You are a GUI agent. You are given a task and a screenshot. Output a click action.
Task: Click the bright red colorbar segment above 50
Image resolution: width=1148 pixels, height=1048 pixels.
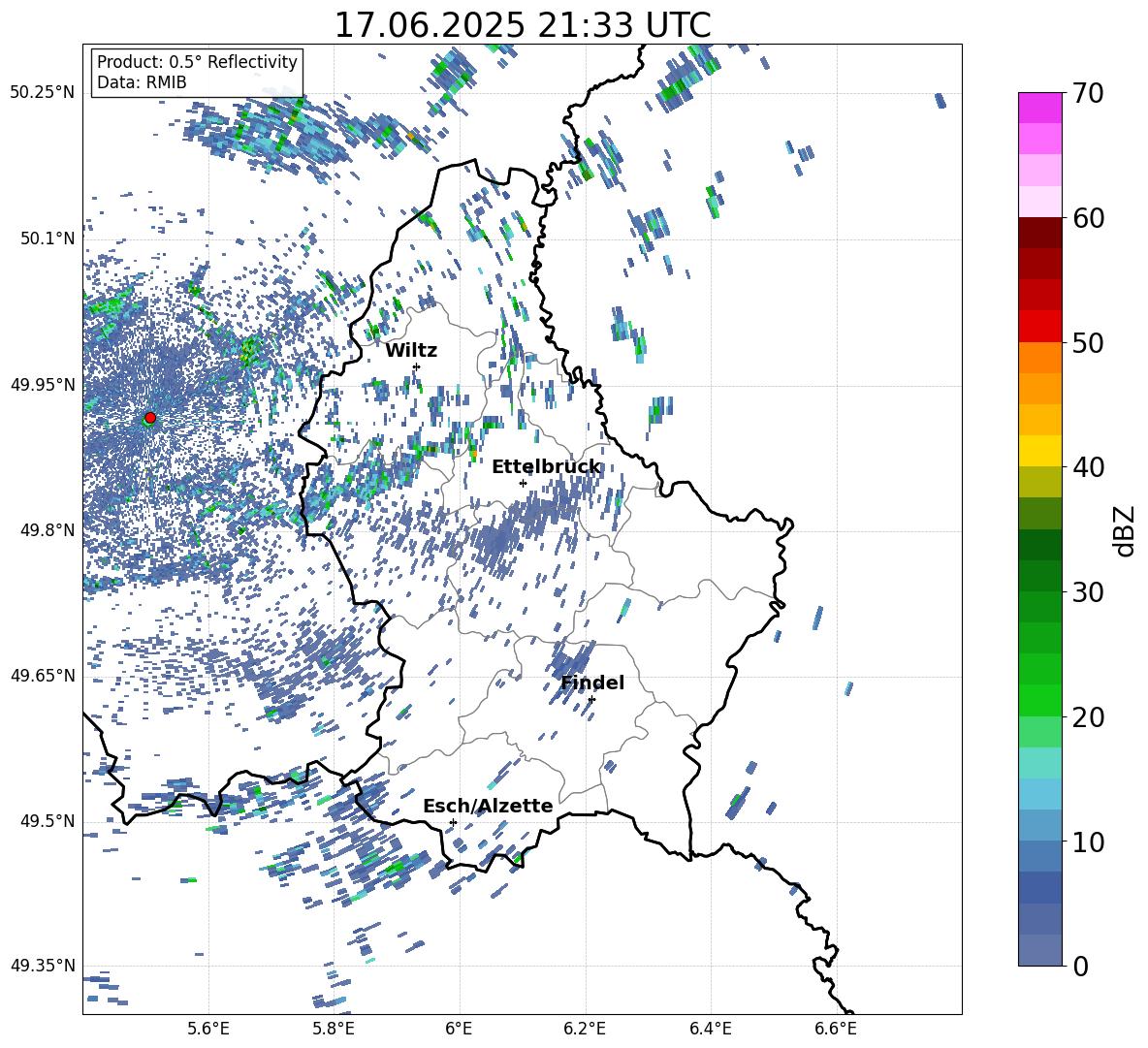1040,327
